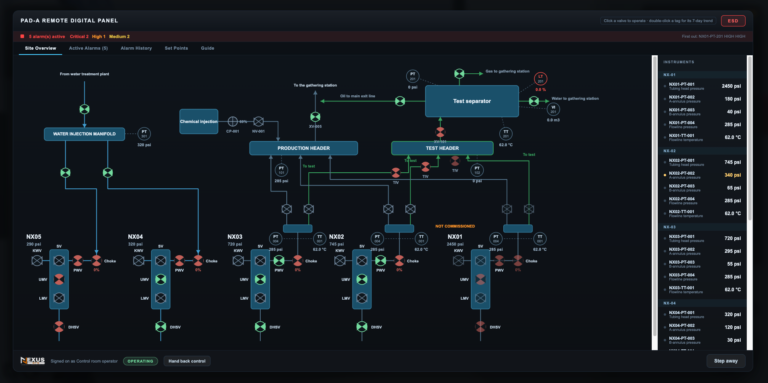Select the XV-003 valve above Production Header

click(315, 117)
